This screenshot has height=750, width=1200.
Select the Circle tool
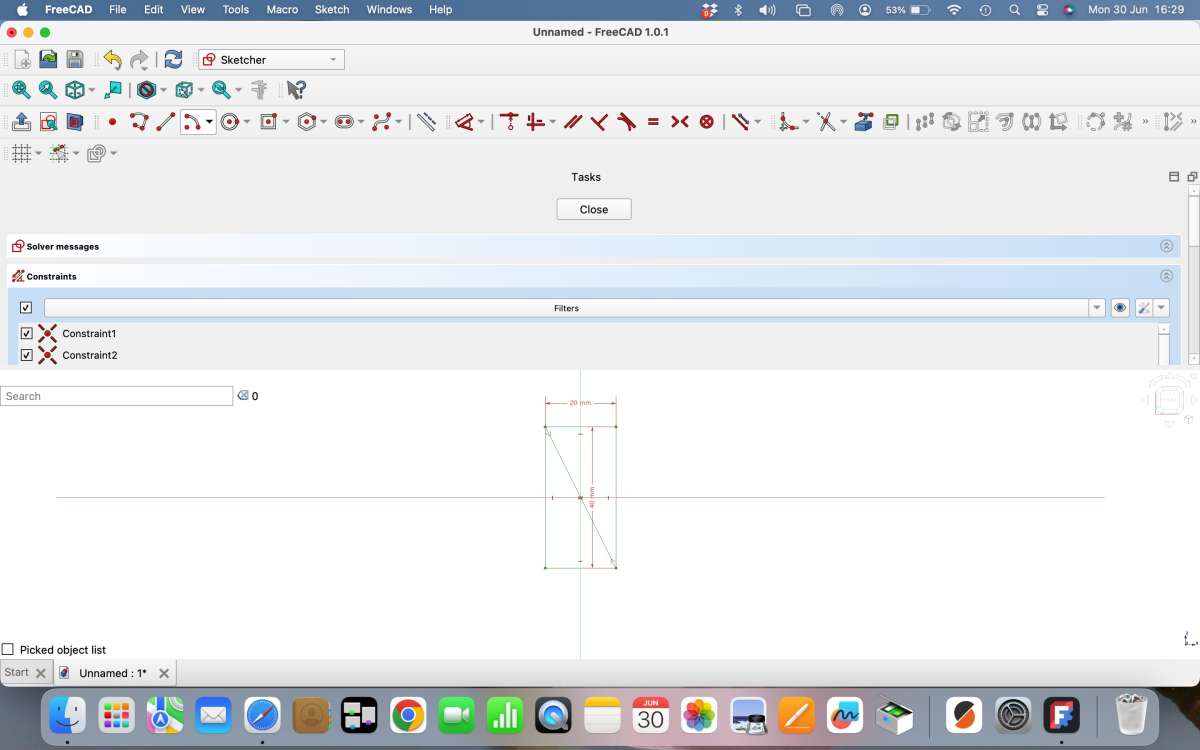[231, 122]
